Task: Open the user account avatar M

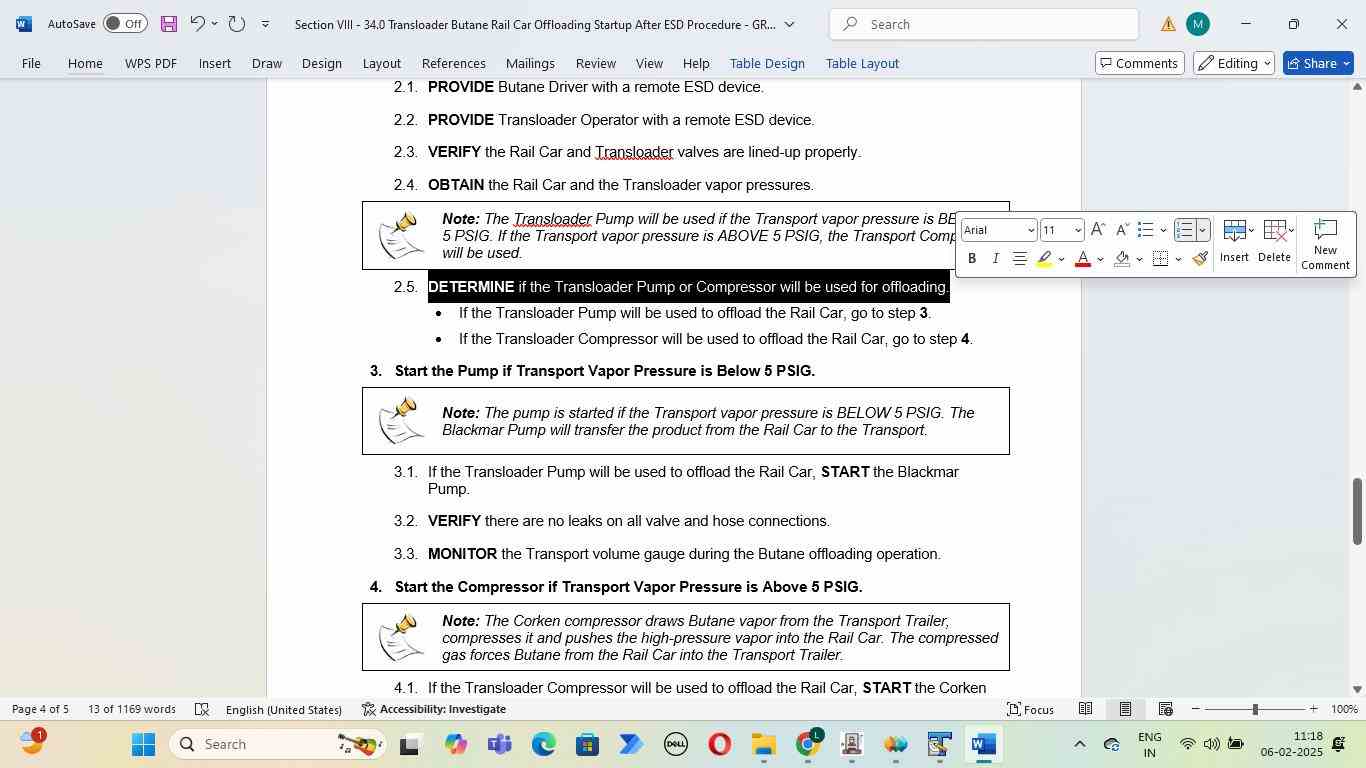Action: tap(1197, 24)
